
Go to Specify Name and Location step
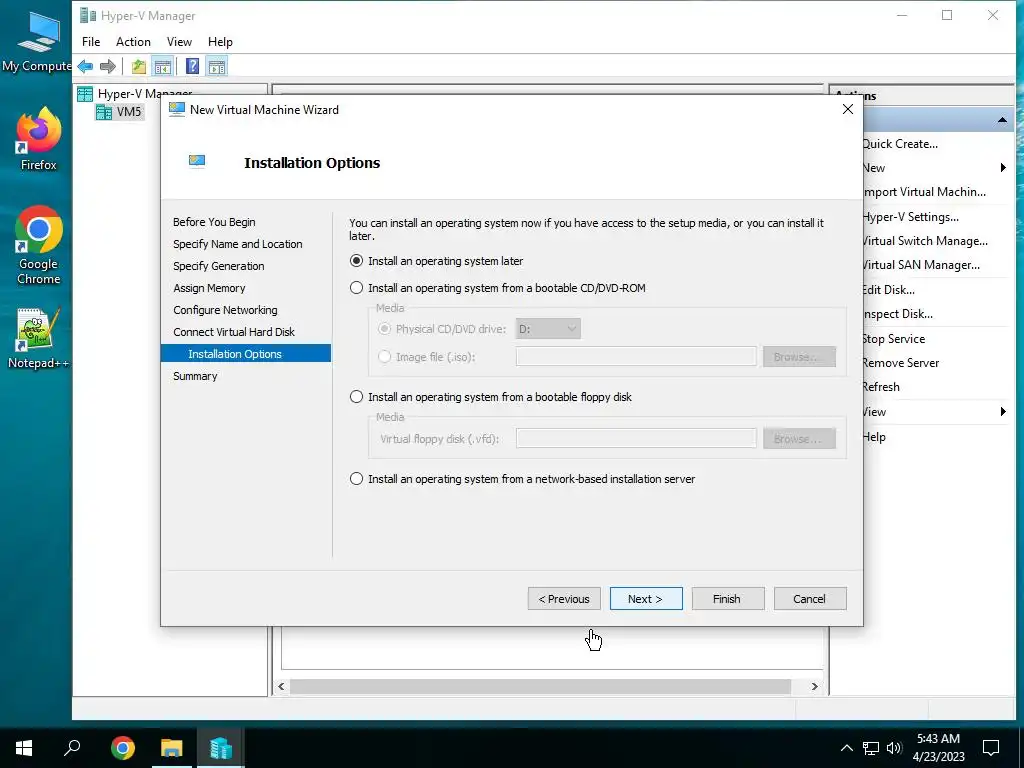[x=238, y=244]
